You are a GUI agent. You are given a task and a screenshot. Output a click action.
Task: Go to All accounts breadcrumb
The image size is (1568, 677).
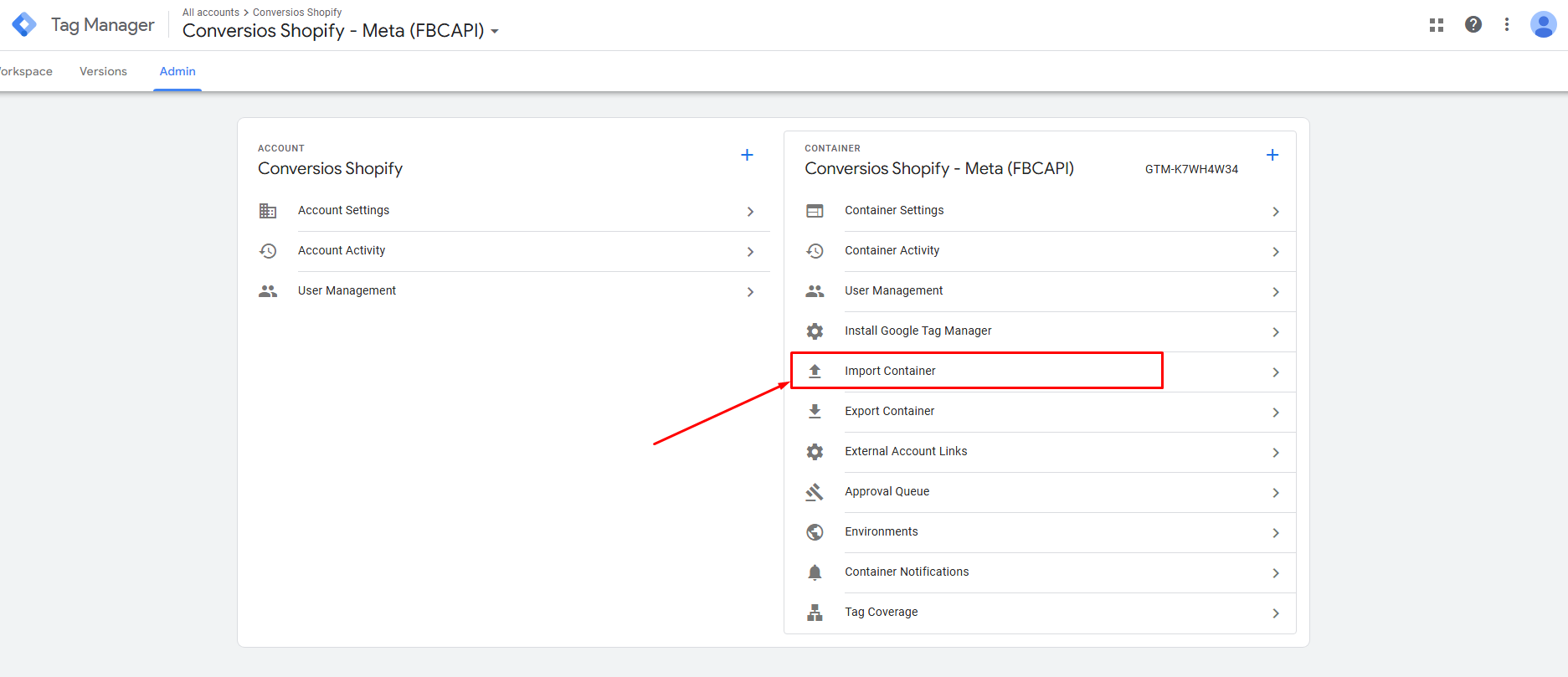click(x=211, y=13)
